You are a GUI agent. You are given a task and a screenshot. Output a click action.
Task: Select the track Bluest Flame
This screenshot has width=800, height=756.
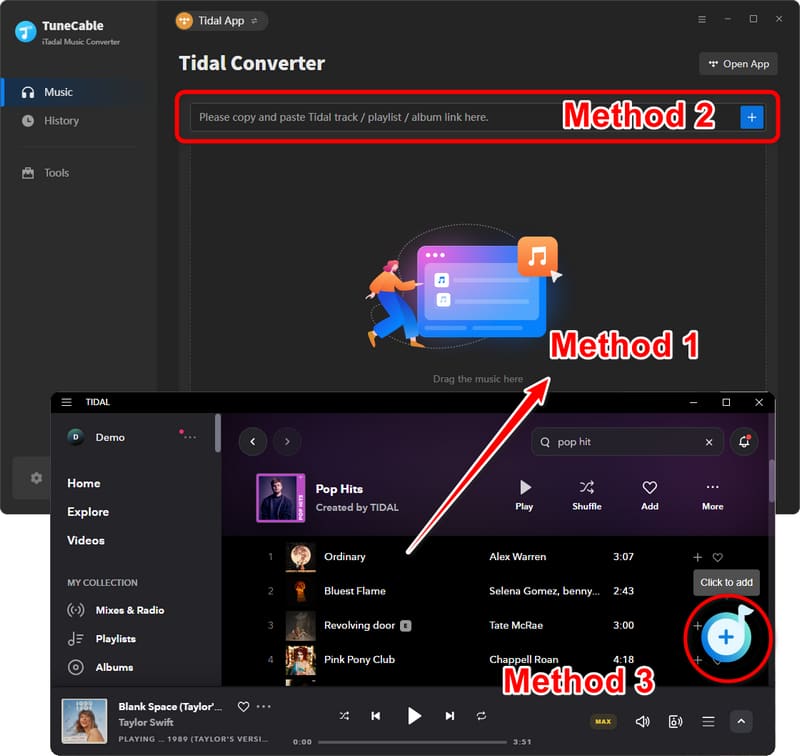[x=355, y=591]
